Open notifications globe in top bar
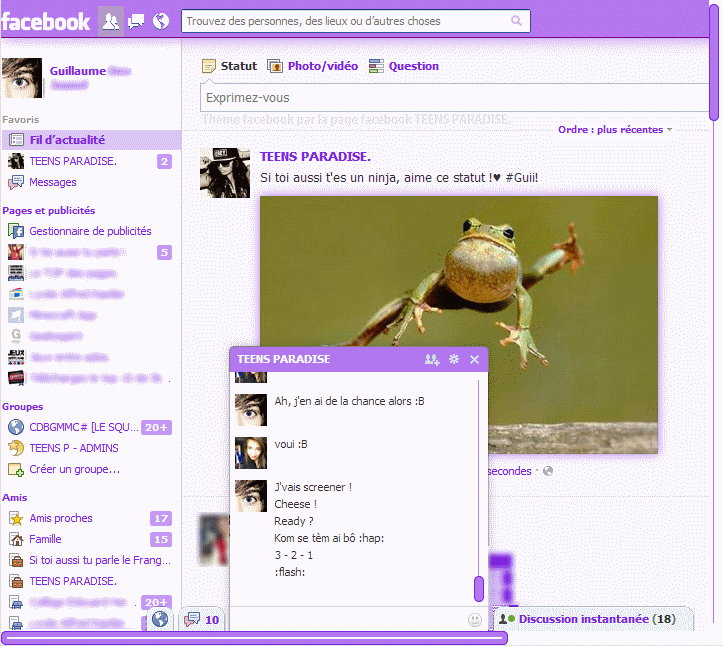 161,21
